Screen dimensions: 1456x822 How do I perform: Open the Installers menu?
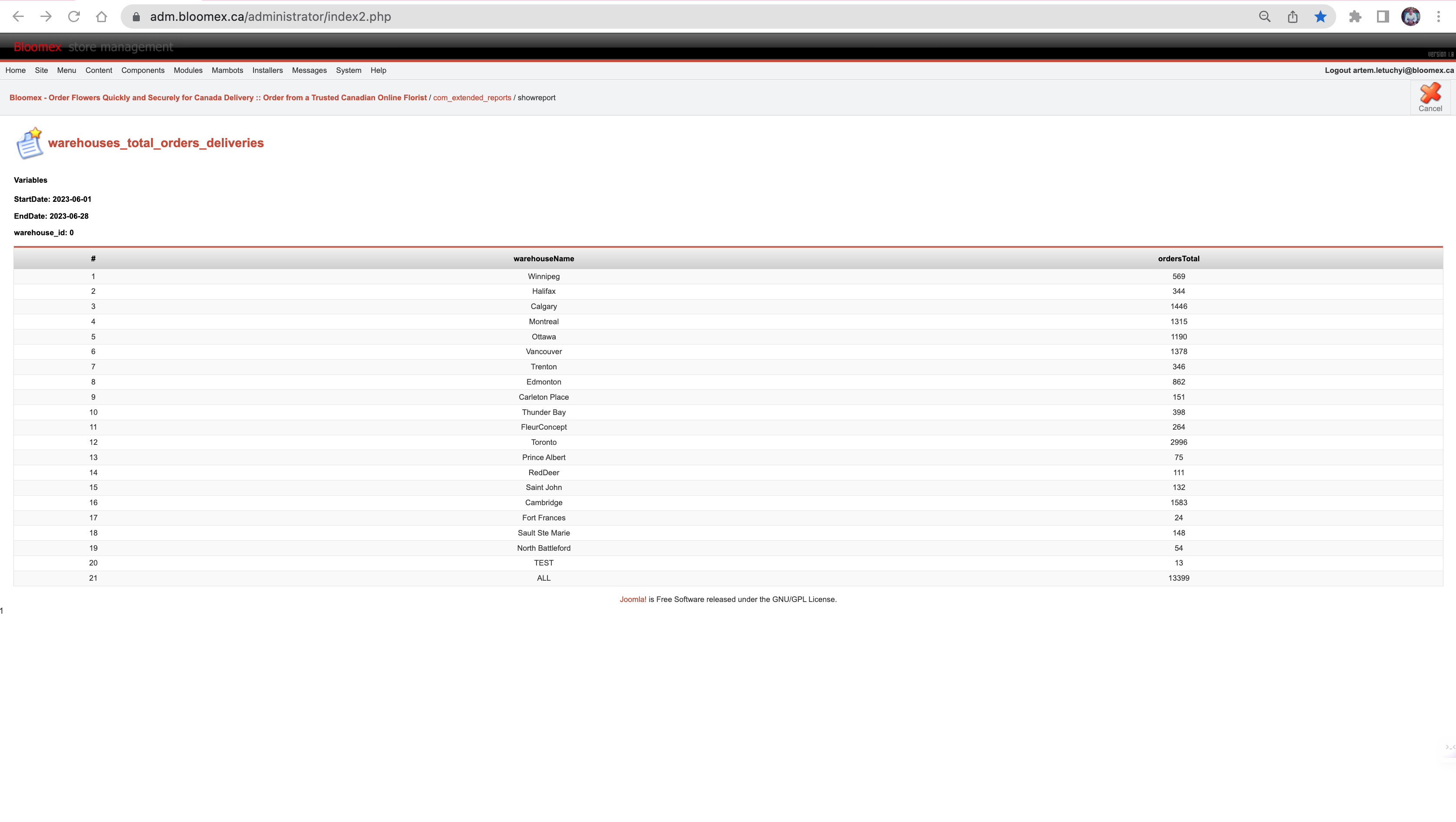pyautogui.click(x=267, y=71)
